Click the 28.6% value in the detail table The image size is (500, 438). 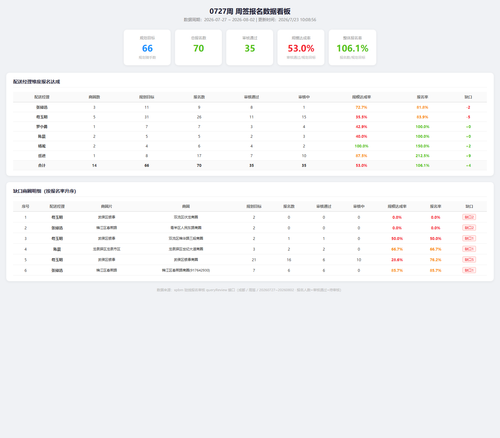click(397, 260)
